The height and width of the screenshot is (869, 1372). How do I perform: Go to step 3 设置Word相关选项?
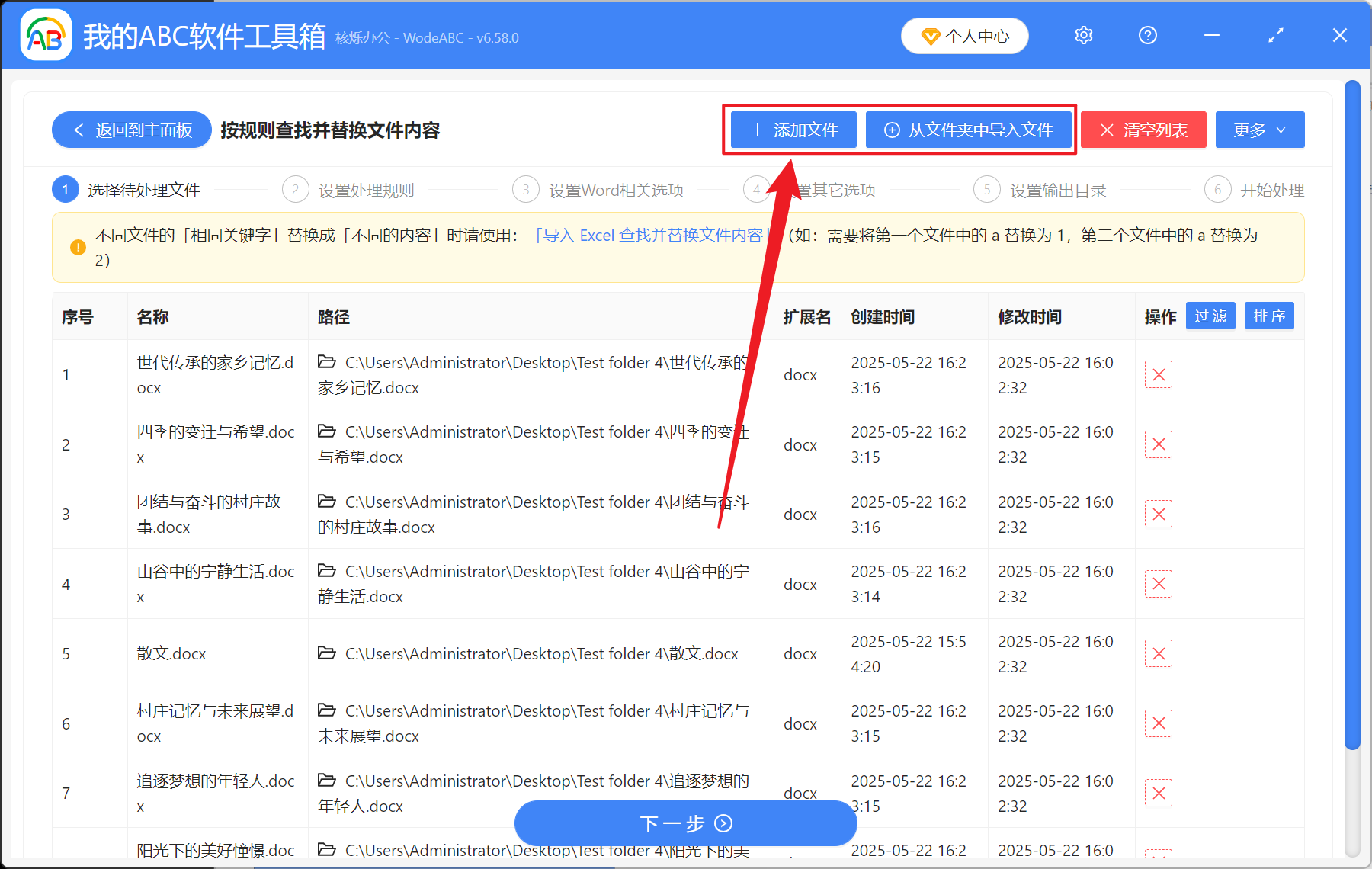(598, 190)
